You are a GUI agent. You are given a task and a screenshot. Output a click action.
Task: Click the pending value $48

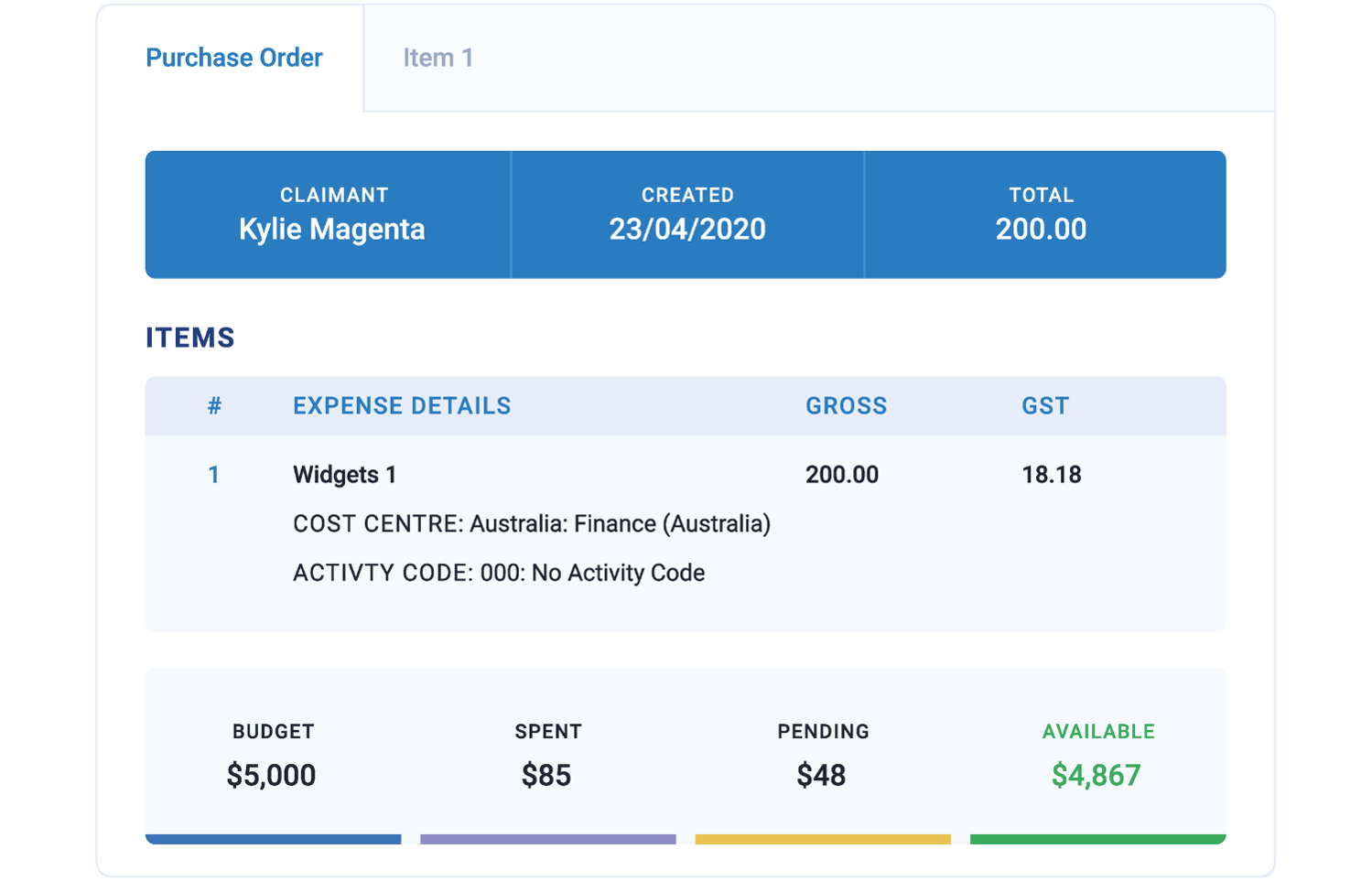pyautogui.click(x=821, y=776)
